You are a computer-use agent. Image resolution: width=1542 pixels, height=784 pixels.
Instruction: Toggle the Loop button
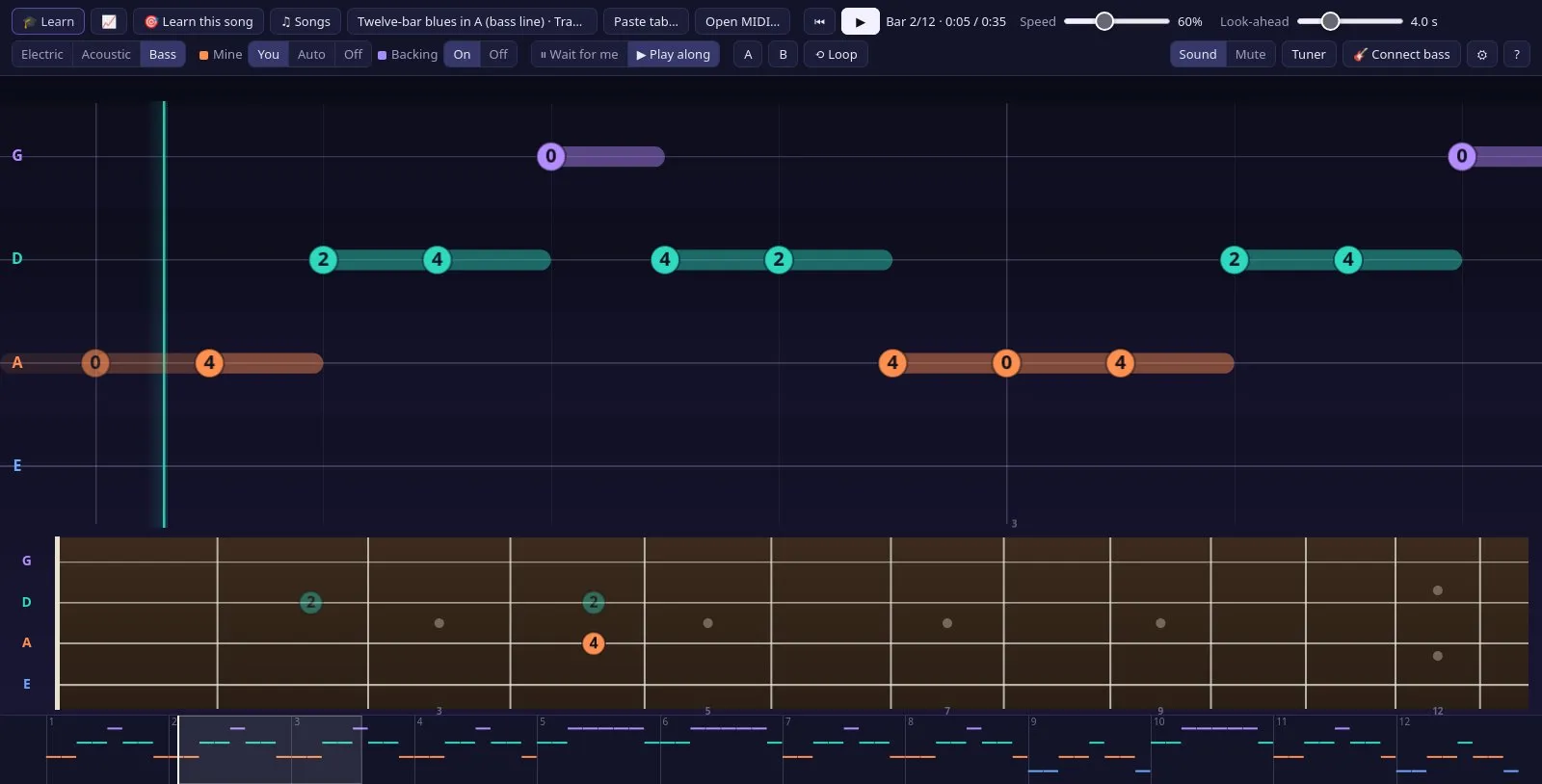click(x=836, y=54)
